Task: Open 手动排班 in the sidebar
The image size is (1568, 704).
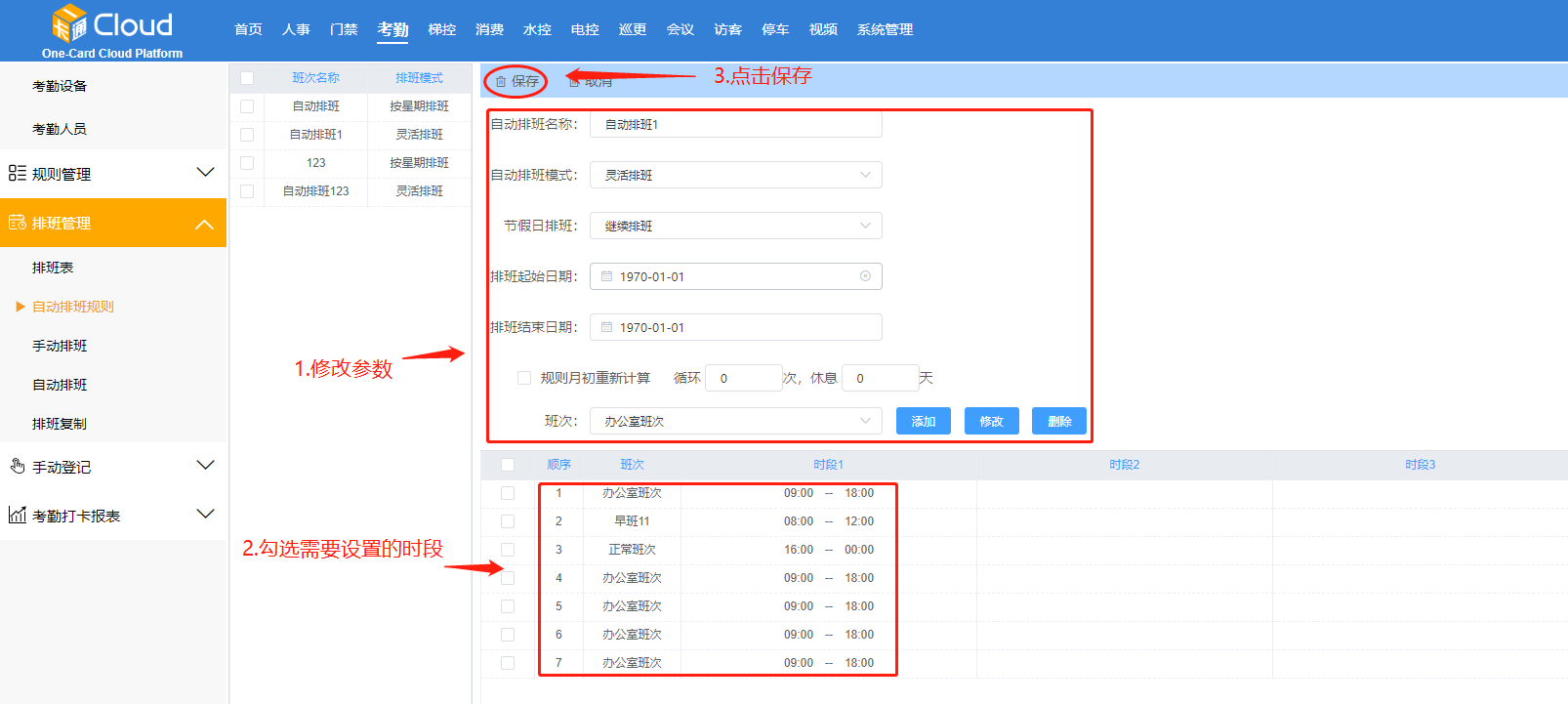Action: [60, 346]
